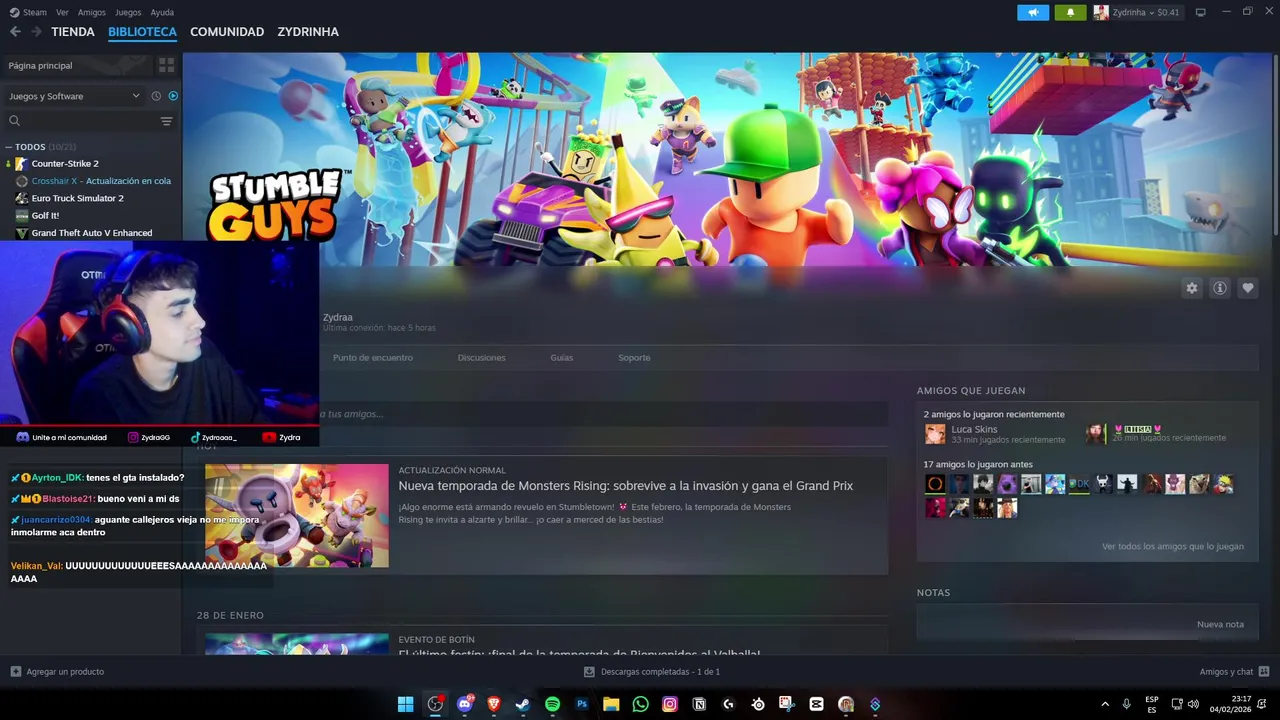Open the blue megaphone announcements button
Screen dimensions: 1280x720
click(1033, 12)
